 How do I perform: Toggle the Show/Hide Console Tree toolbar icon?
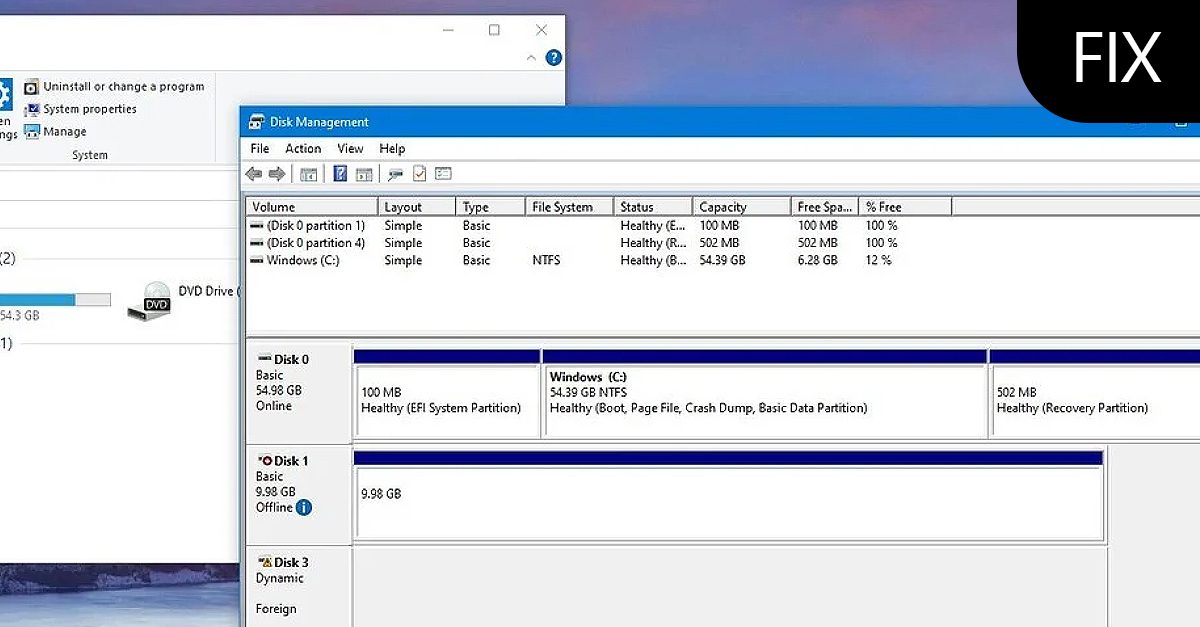[x=308, y=173]
